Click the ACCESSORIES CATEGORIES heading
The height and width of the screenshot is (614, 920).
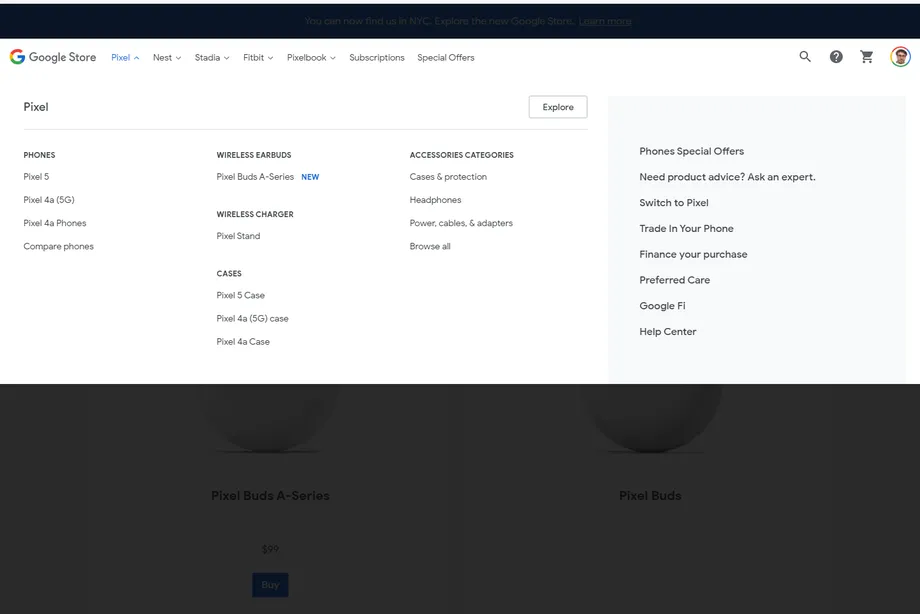pyautogui.click(x=462, y=155)
